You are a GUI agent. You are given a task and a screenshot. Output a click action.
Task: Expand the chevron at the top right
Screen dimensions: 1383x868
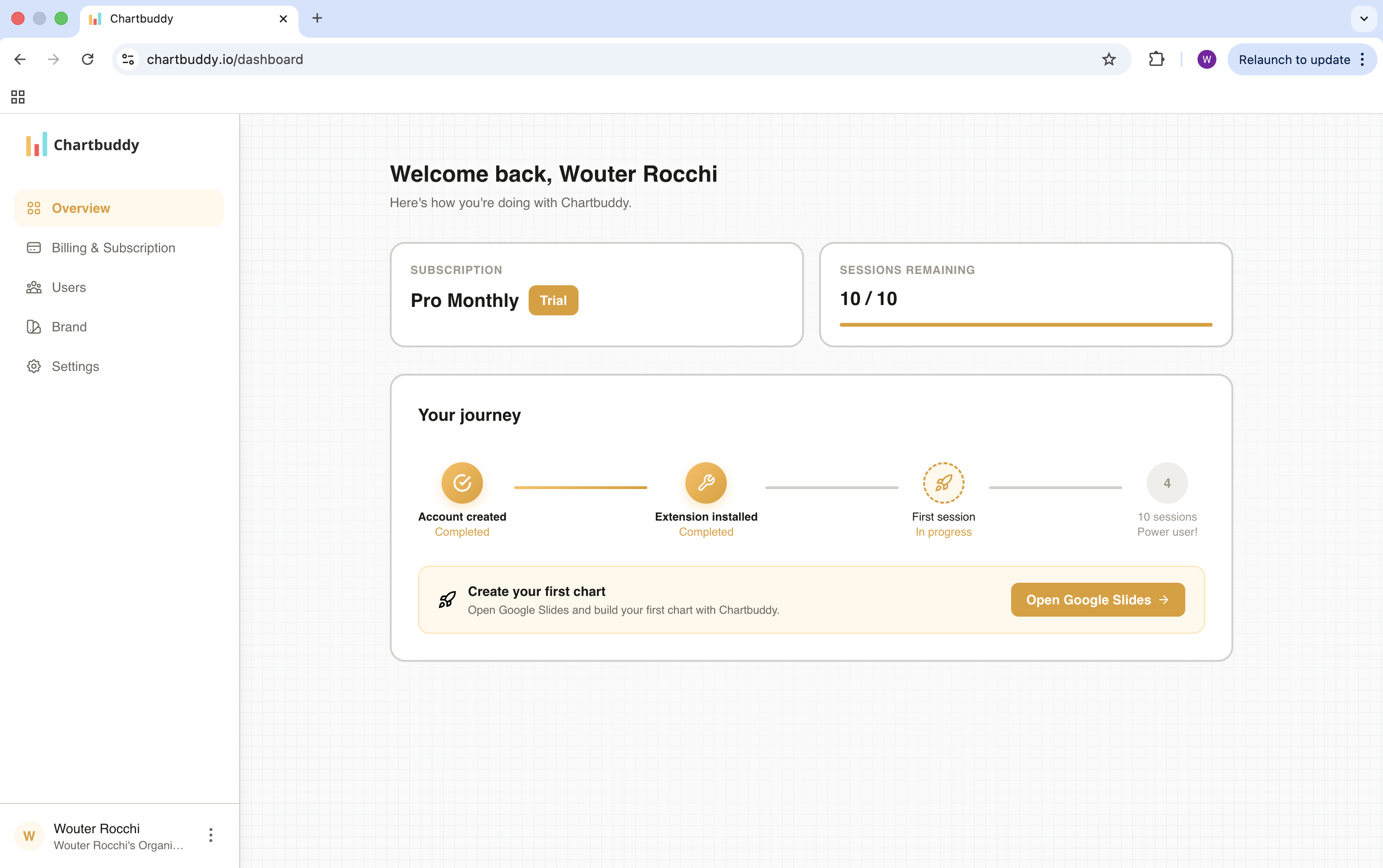(1363, 18)
